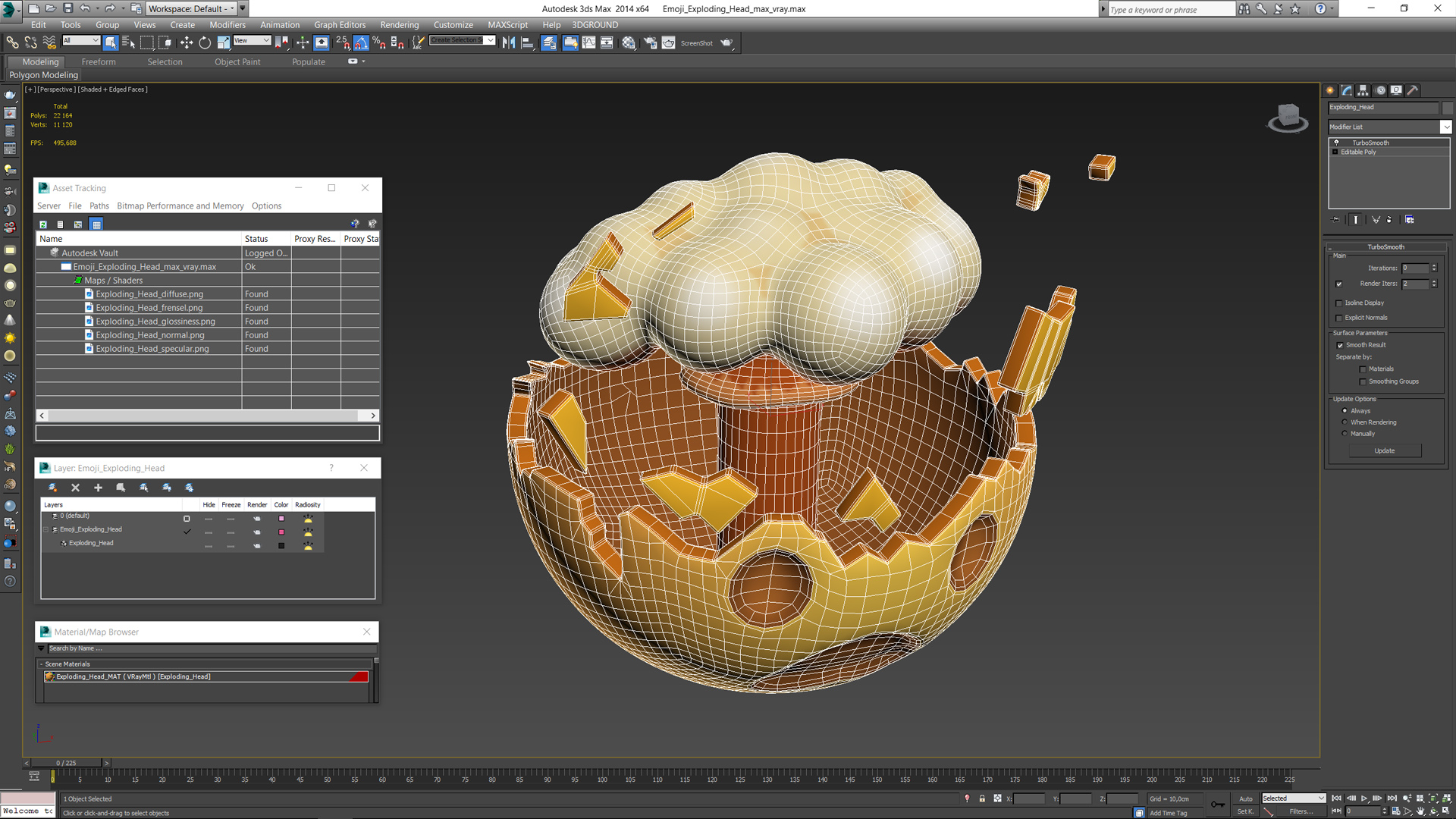
Task: Open the reference coordinate View dropdown
Action: [252, 40]
